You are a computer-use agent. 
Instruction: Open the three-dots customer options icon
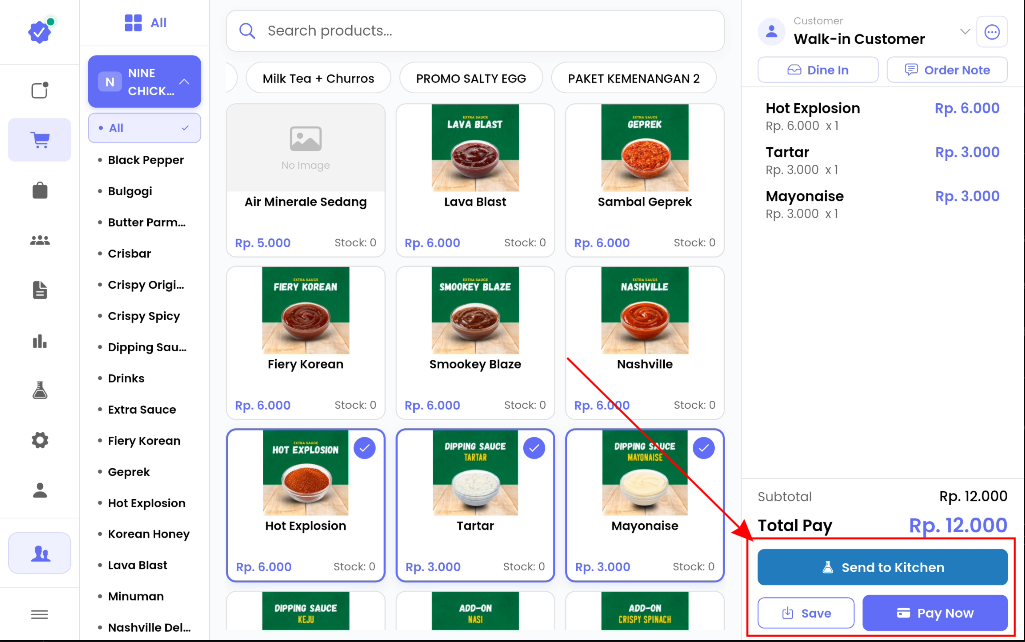point(992,31)
